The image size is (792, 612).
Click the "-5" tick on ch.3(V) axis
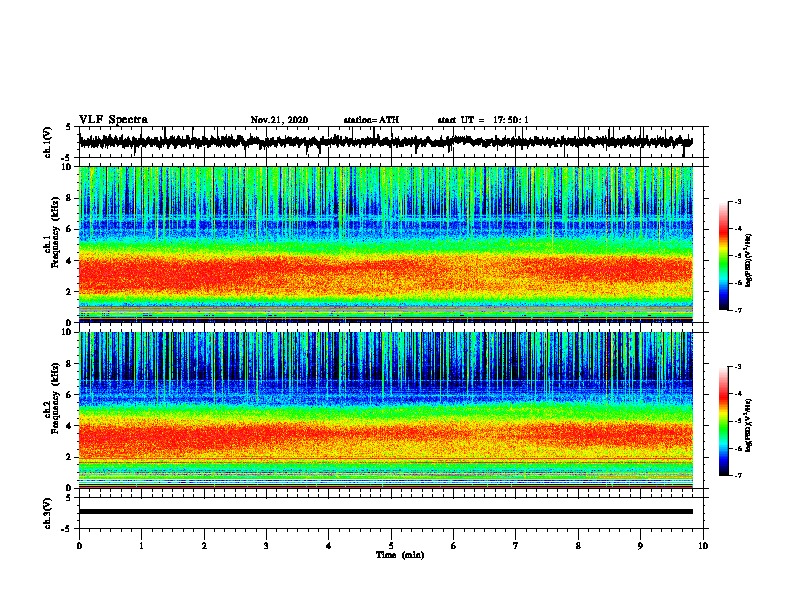67,529
